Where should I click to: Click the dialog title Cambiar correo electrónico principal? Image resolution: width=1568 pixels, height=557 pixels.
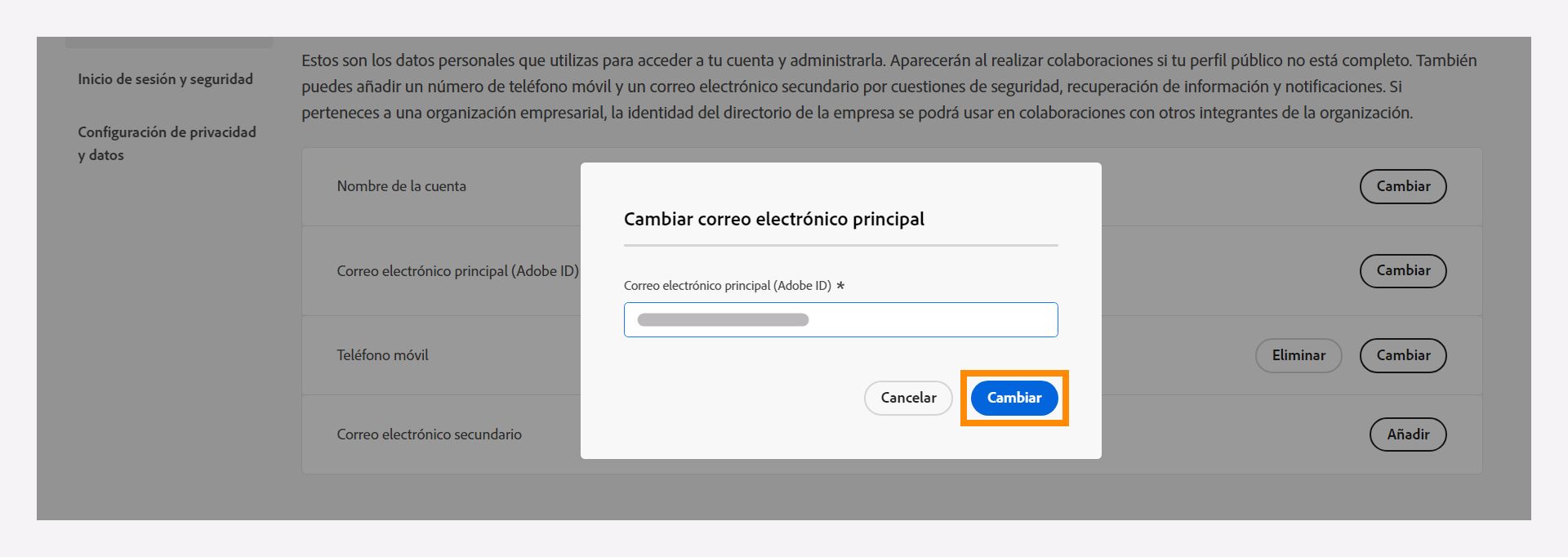[x=774, y=219]
